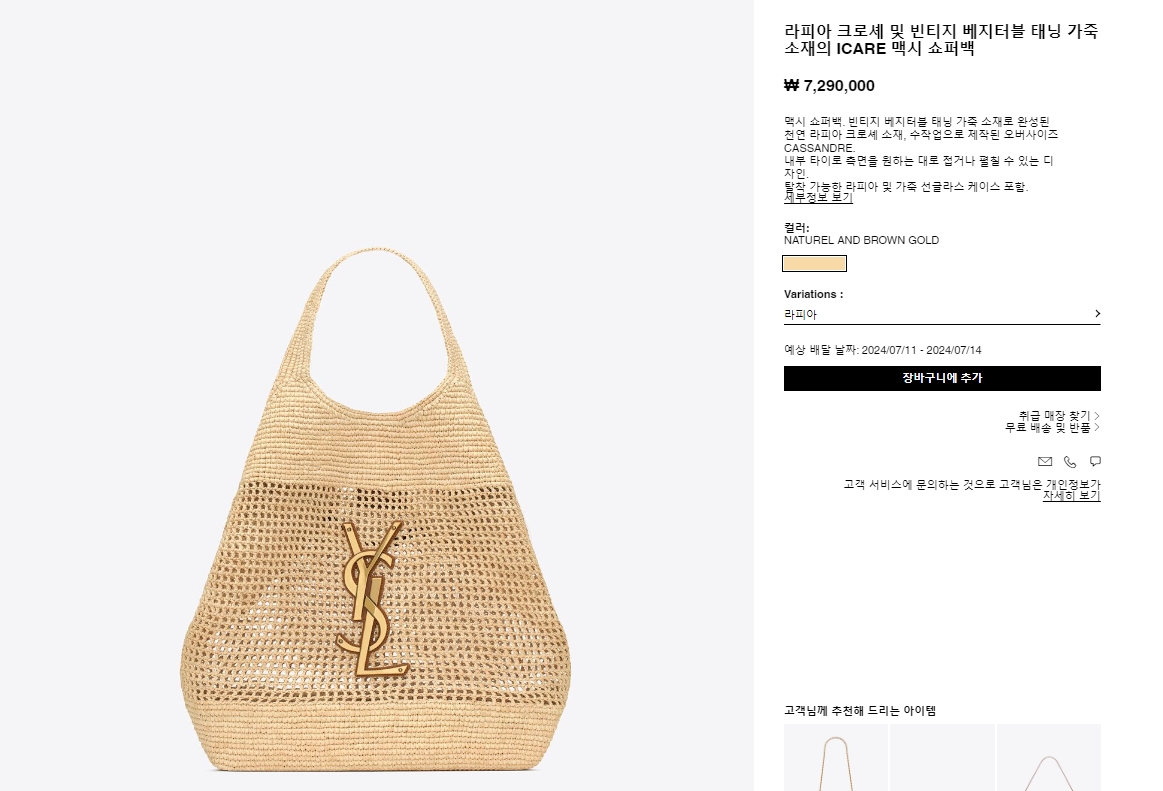The image size is (1163, 791).
Task: Open the 취급 매장 찾기 store finder link
Action: point(1054,416)
